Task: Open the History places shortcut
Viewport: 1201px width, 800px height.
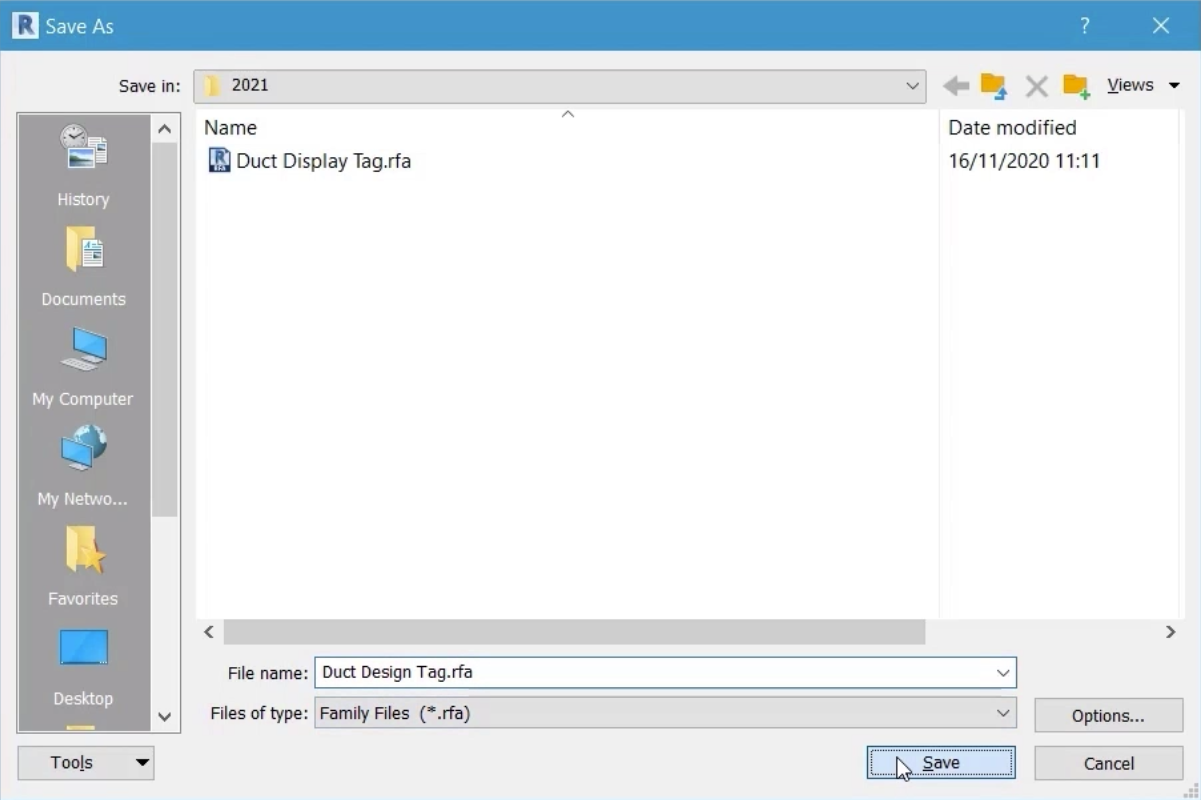Action: [83, 166]
